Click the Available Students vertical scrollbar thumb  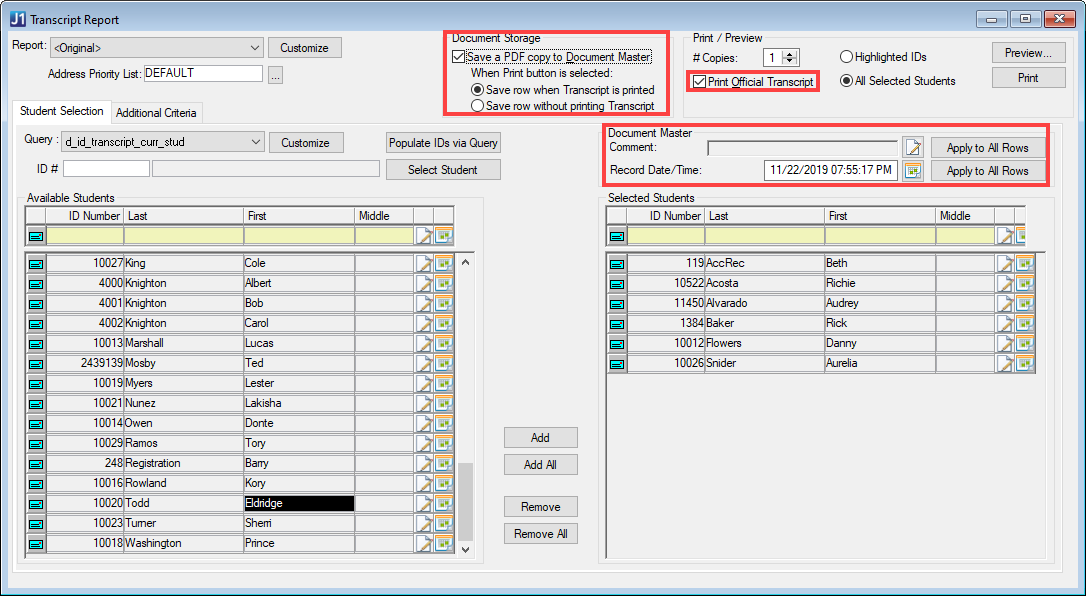click(465, 502)
